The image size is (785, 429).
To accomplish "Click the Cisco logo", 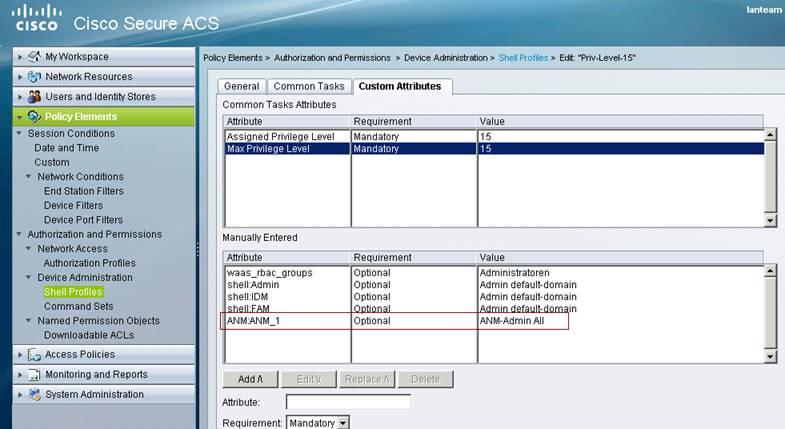I will [x=37, y=18].
